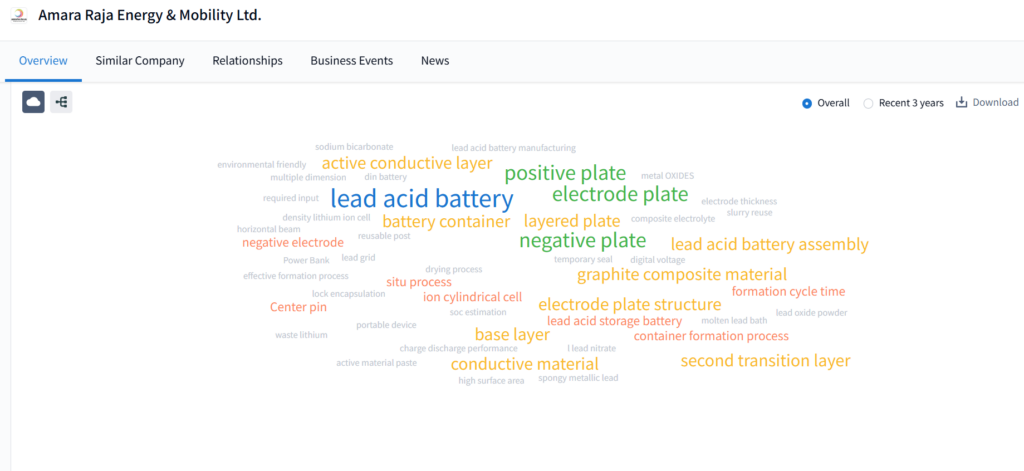The width and height of the screenshot is (1024, 471).
Task: Open the News tab
Action: [x=435, y=61]
